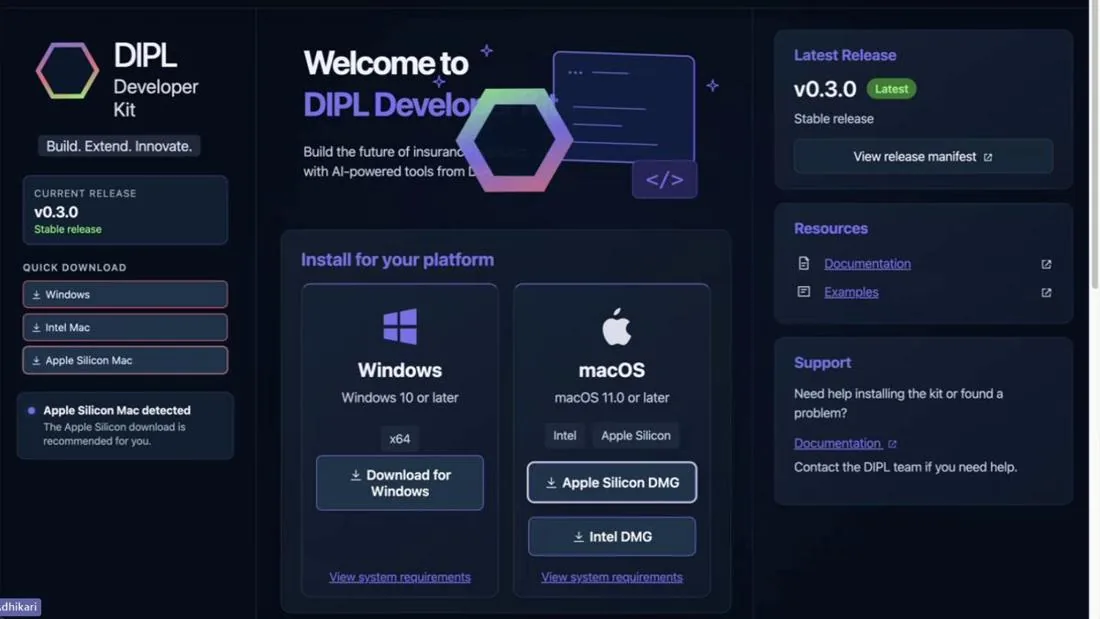
Task: Click the examples icon next to Examples
Action: tap(804, 291)
